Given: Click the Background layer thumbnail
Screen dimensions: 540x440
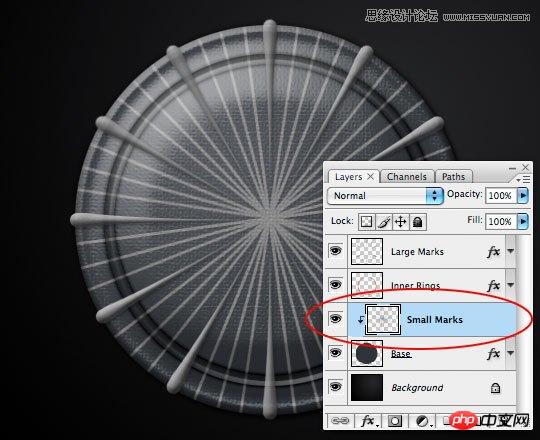Looking at the screenshot, I should coord(367,387).
